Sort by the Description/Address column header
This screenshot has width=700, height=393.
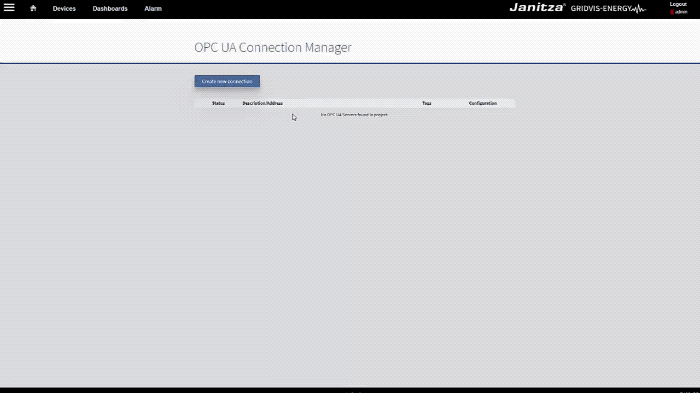point(262,103)
